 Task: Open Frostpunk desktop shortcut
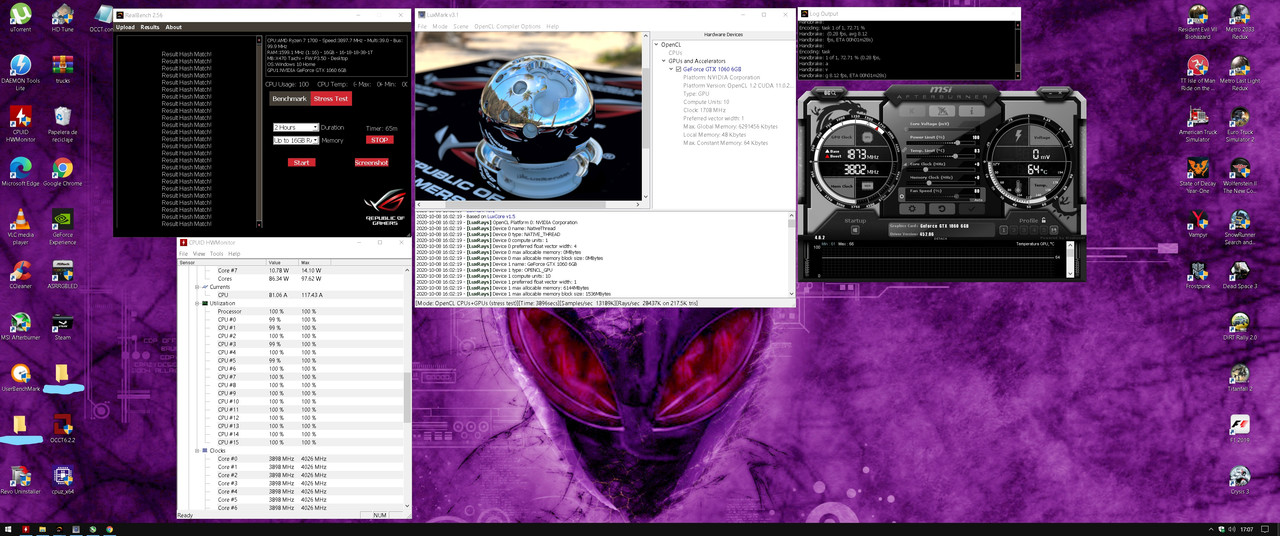(1197, 274)
